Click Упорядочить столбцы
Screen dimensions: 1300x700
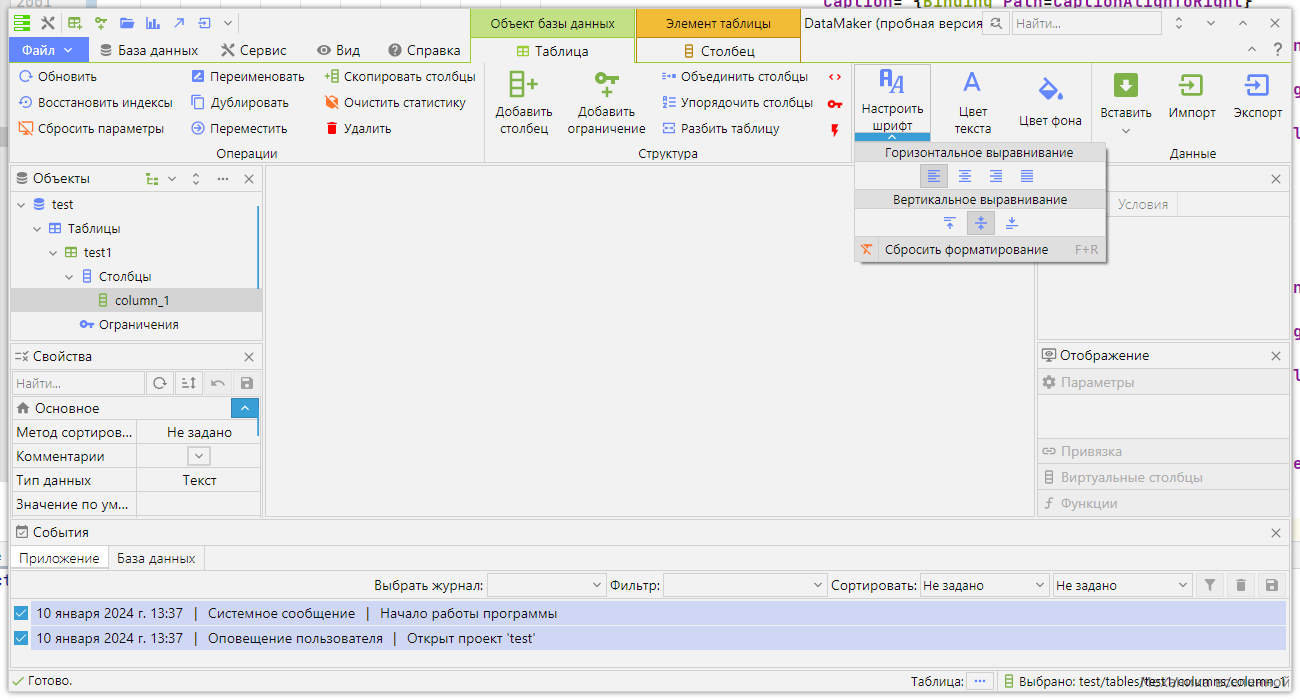(x=737, y=102)
